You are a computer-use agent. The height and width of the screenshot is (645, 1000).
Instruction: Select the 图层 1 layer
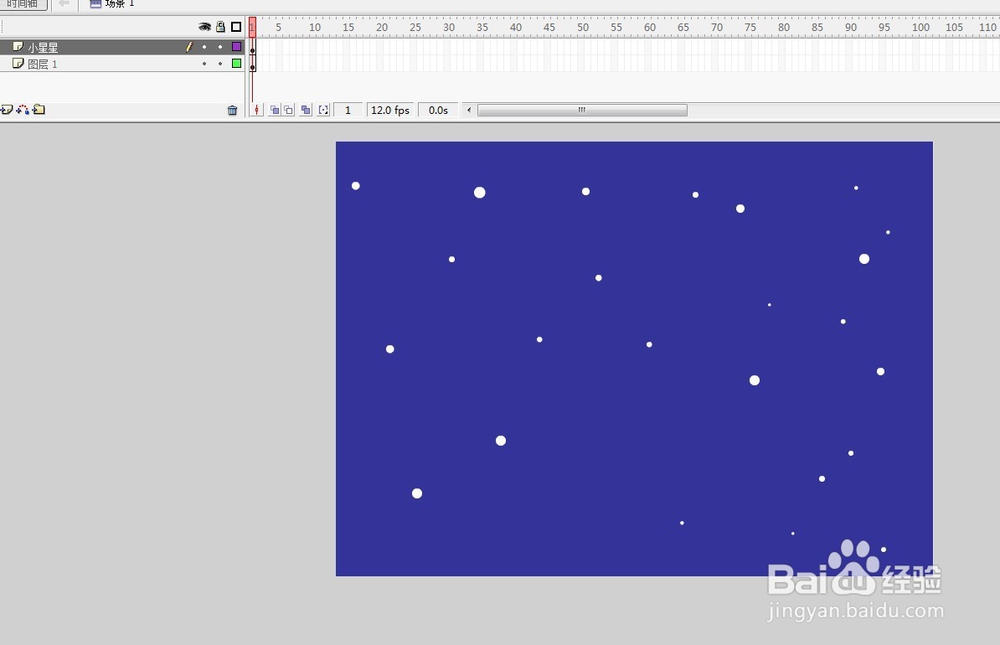(122, 63)
